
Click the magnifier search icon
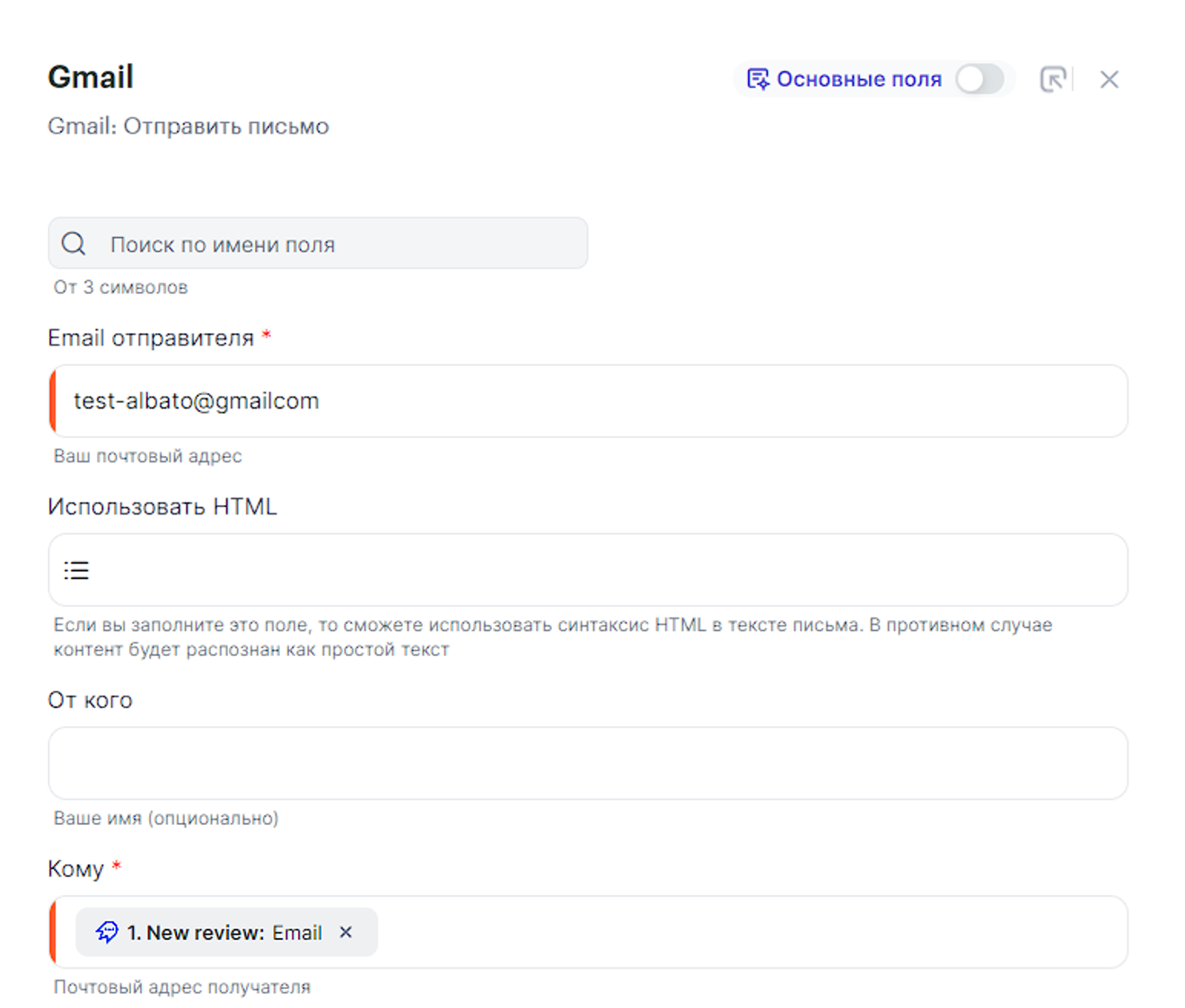tap(74, 243)
